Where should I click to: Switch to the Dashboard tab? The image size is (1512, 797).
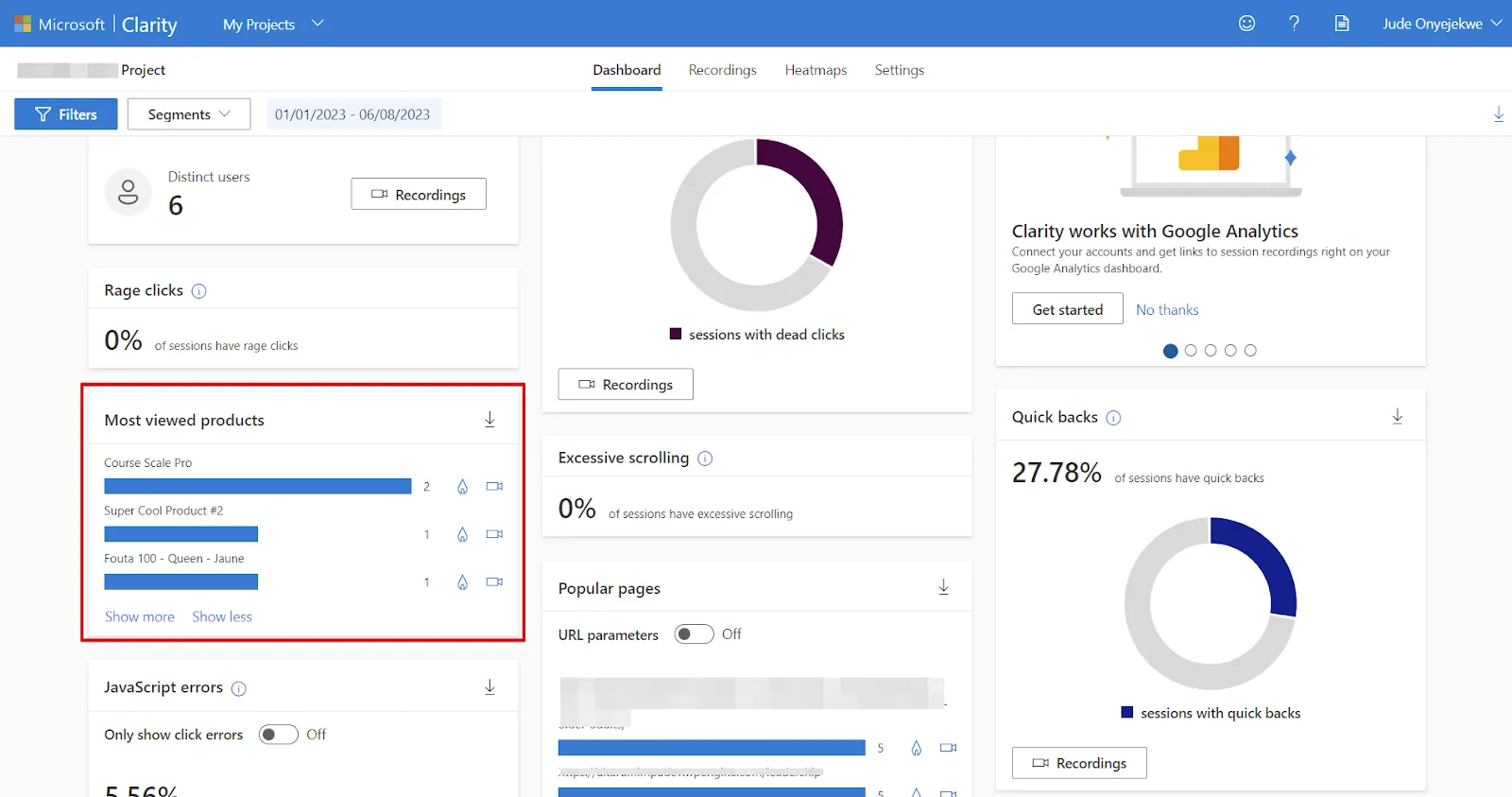[x=627, y=70]
